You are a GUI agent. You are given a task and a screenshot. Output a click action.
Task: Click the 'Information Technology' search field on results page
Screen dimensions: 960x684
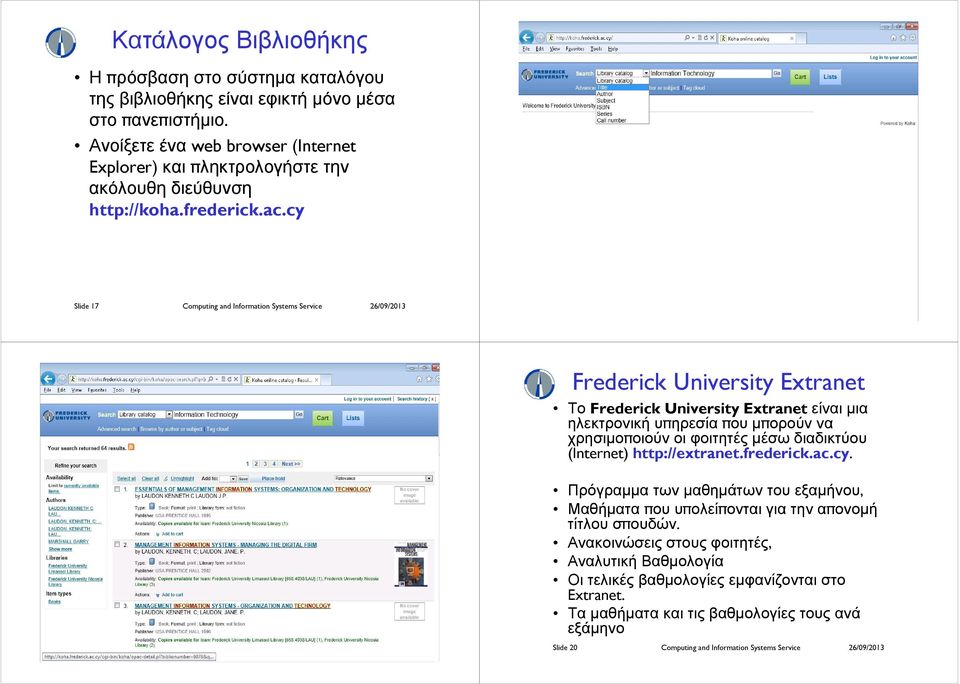click(233, 415)
